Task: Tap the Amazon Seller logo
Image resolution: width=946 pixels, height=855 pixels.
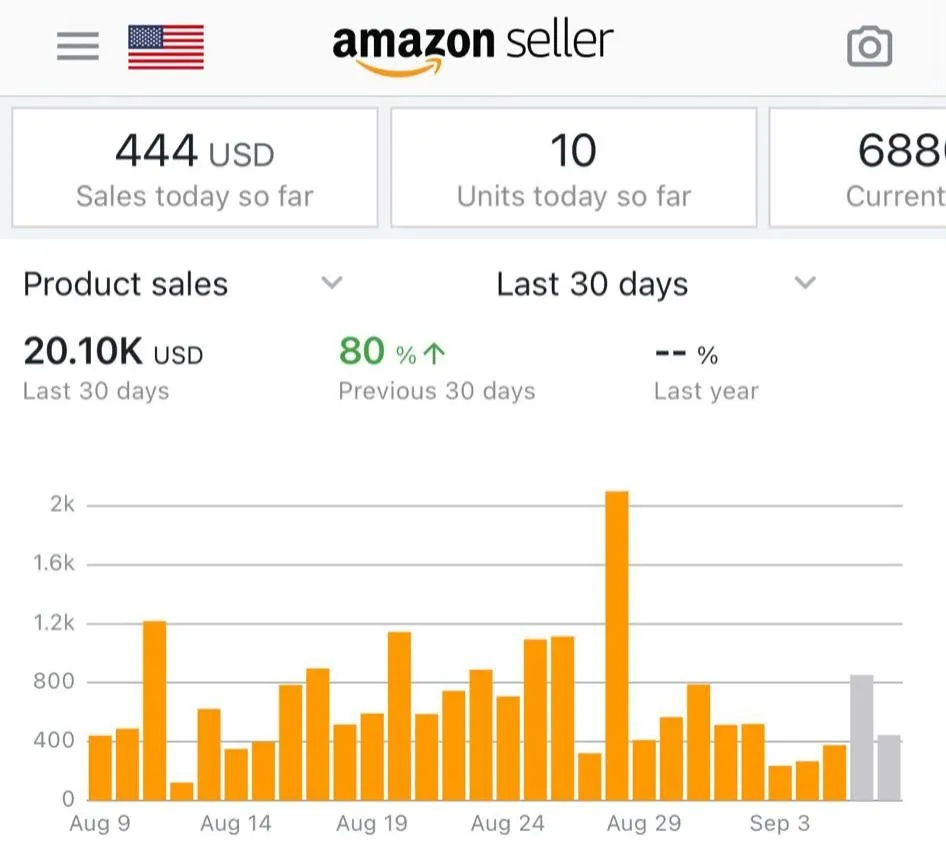Action: coord(472,46)
